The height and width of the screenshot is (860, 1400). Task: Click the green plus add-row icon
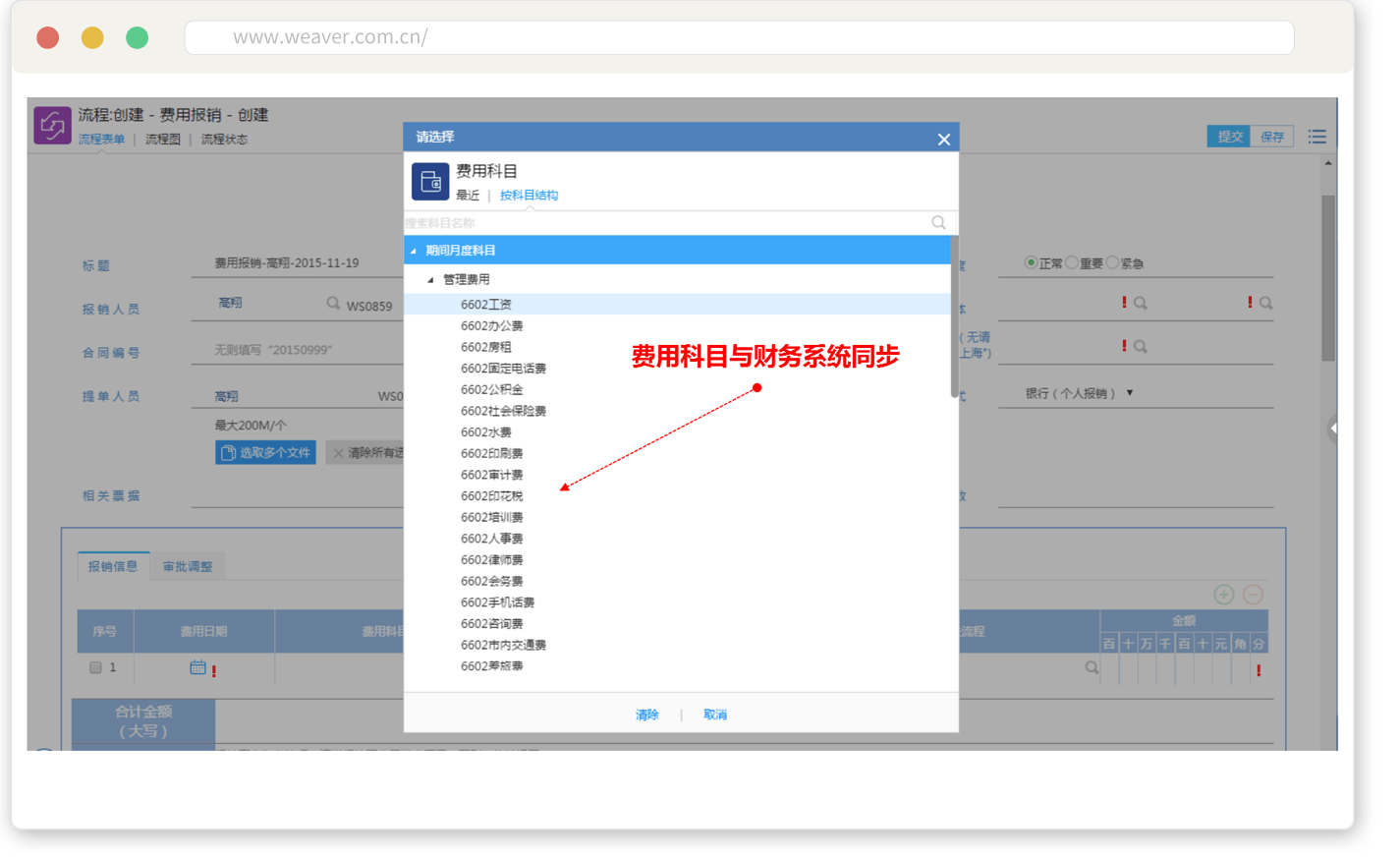(1223, 594)
